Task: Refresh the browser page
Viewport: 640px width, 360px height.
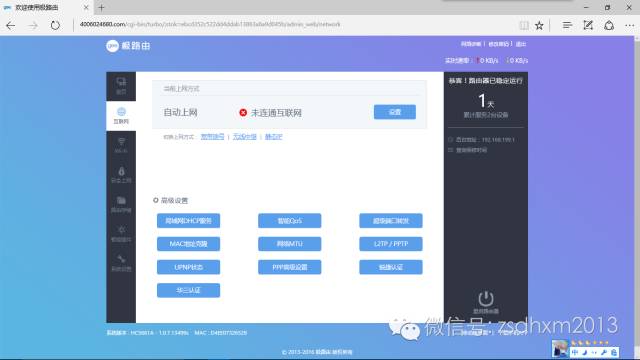Action: click(x=55, y=25)
